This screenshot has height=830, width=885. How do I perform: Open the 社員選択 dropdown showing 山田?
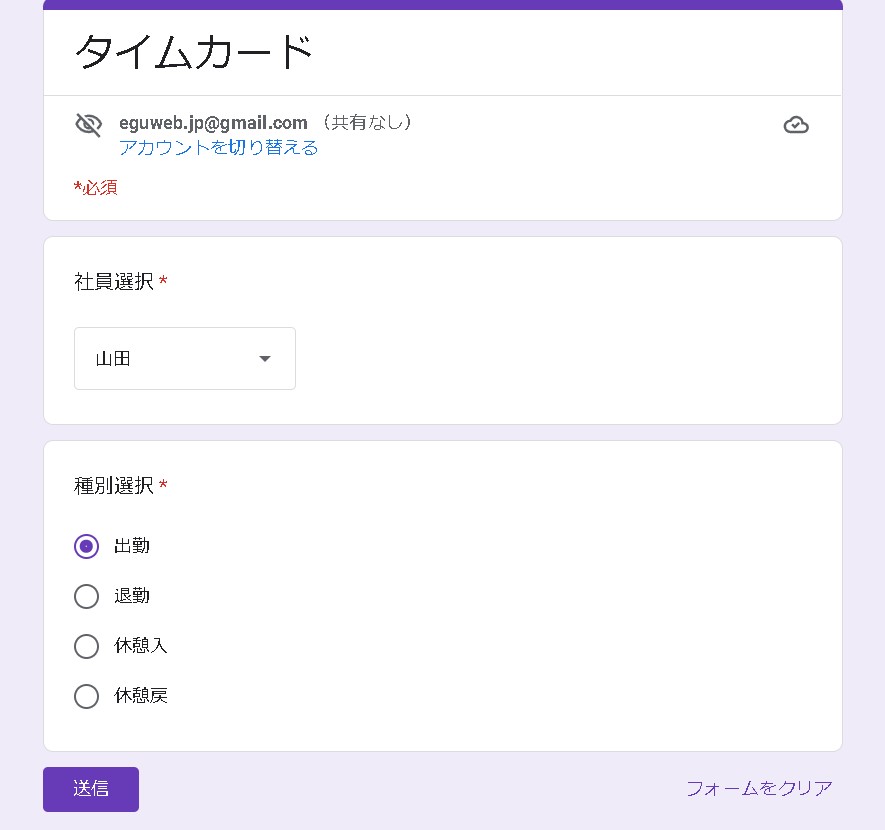coord(185,358)
